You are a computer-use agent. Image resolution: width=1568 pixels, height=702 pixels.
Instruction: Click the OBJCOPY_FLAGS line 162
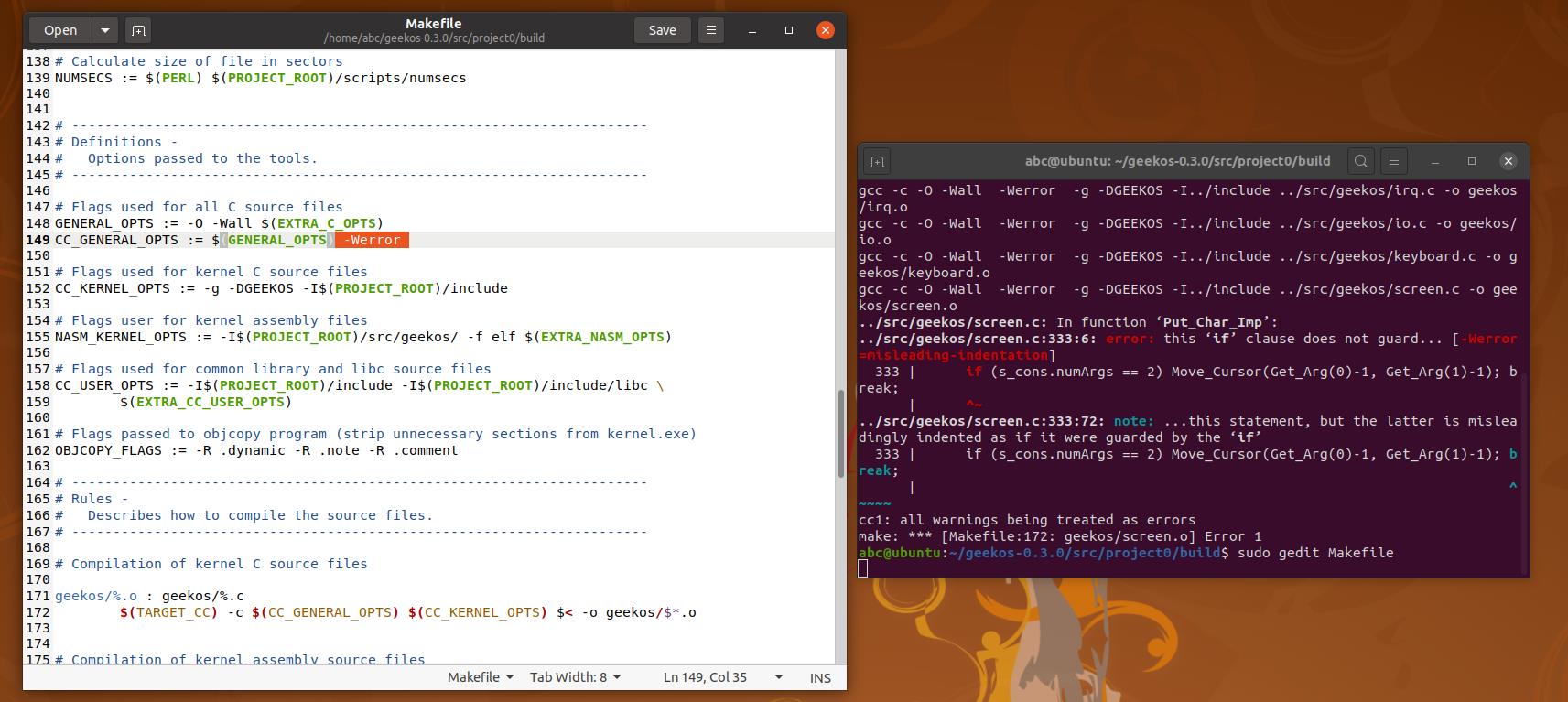(x=256, y=450)
